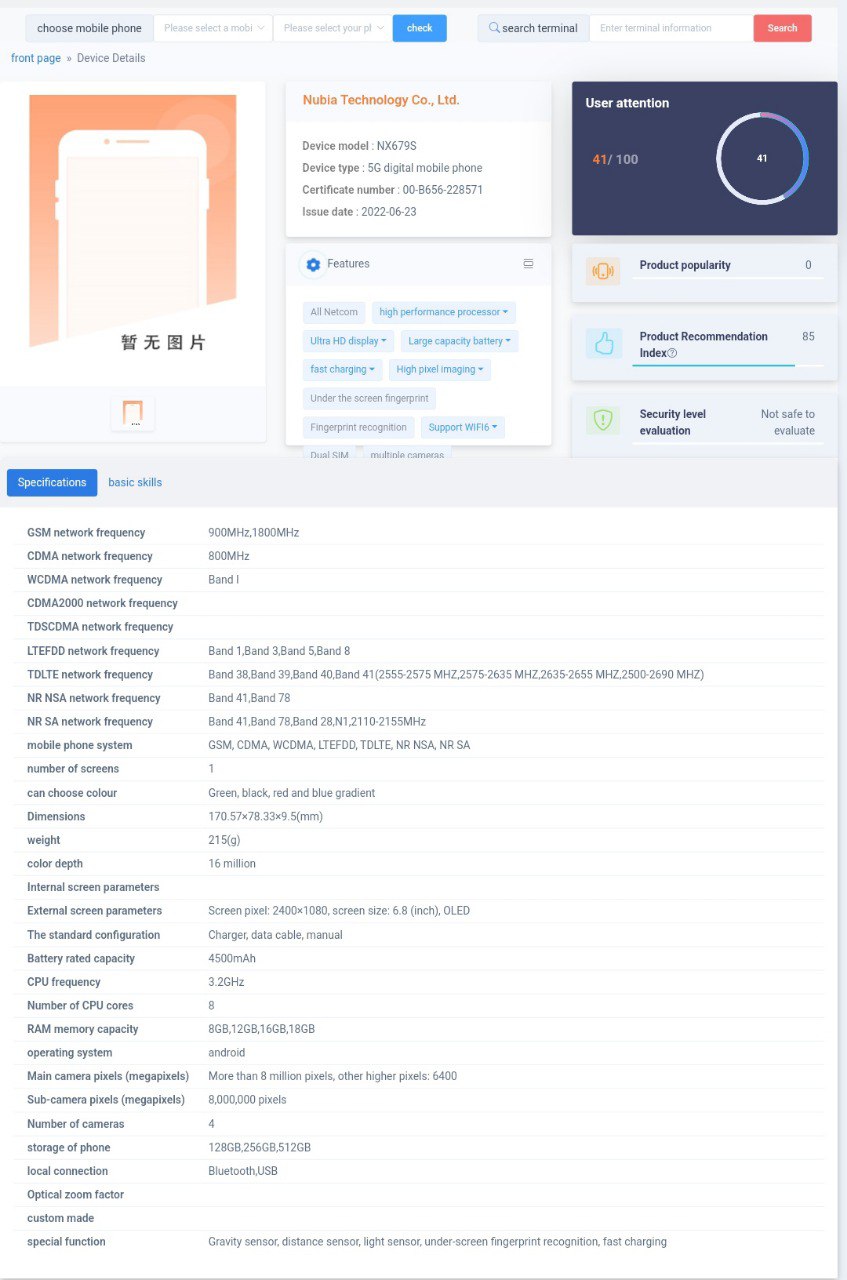The image size is (847, 1280).
Task: Click the All Netcom feature tag
Action: point(334,312)
